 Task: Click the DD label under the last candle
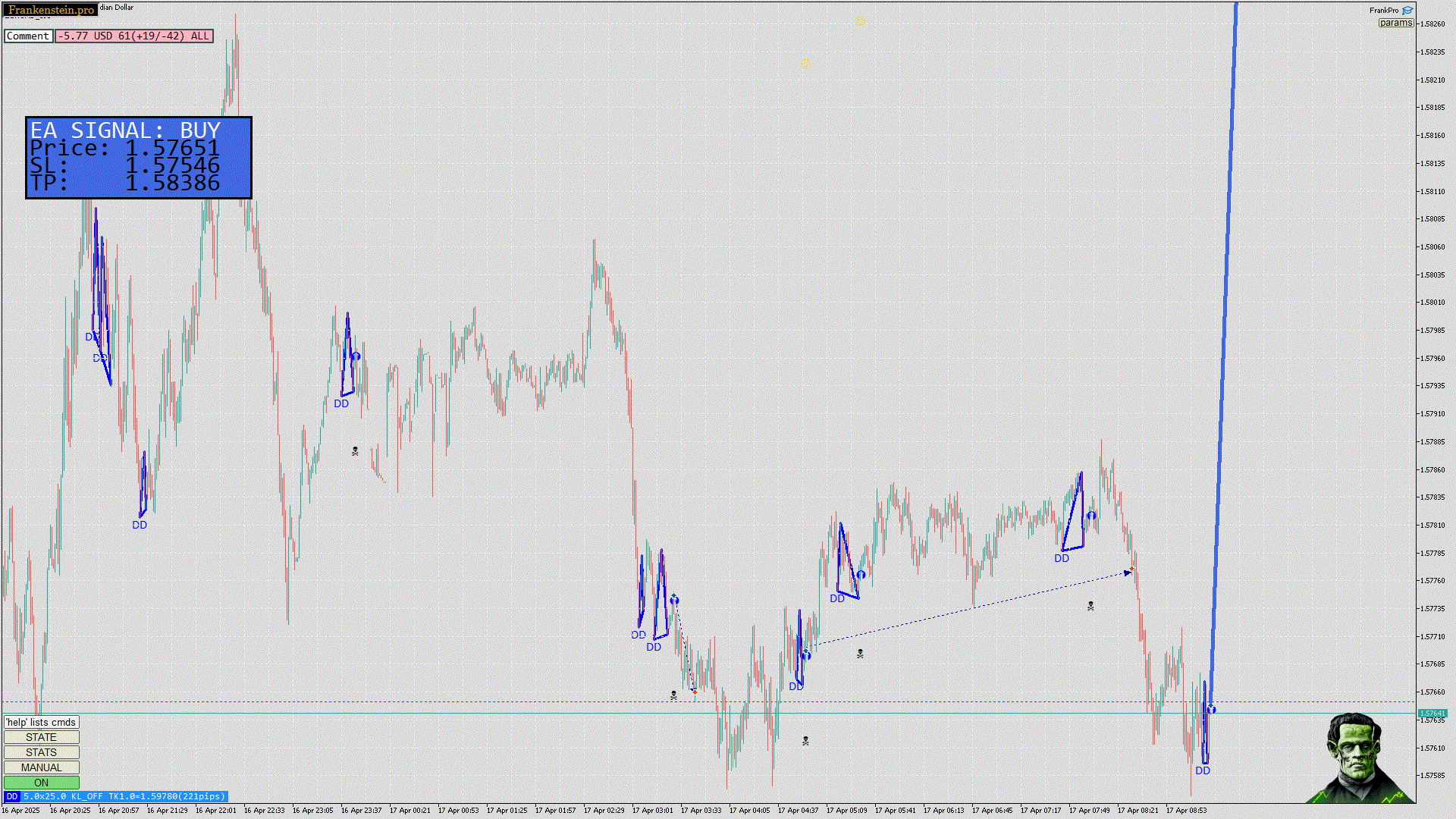(1203, 770)
